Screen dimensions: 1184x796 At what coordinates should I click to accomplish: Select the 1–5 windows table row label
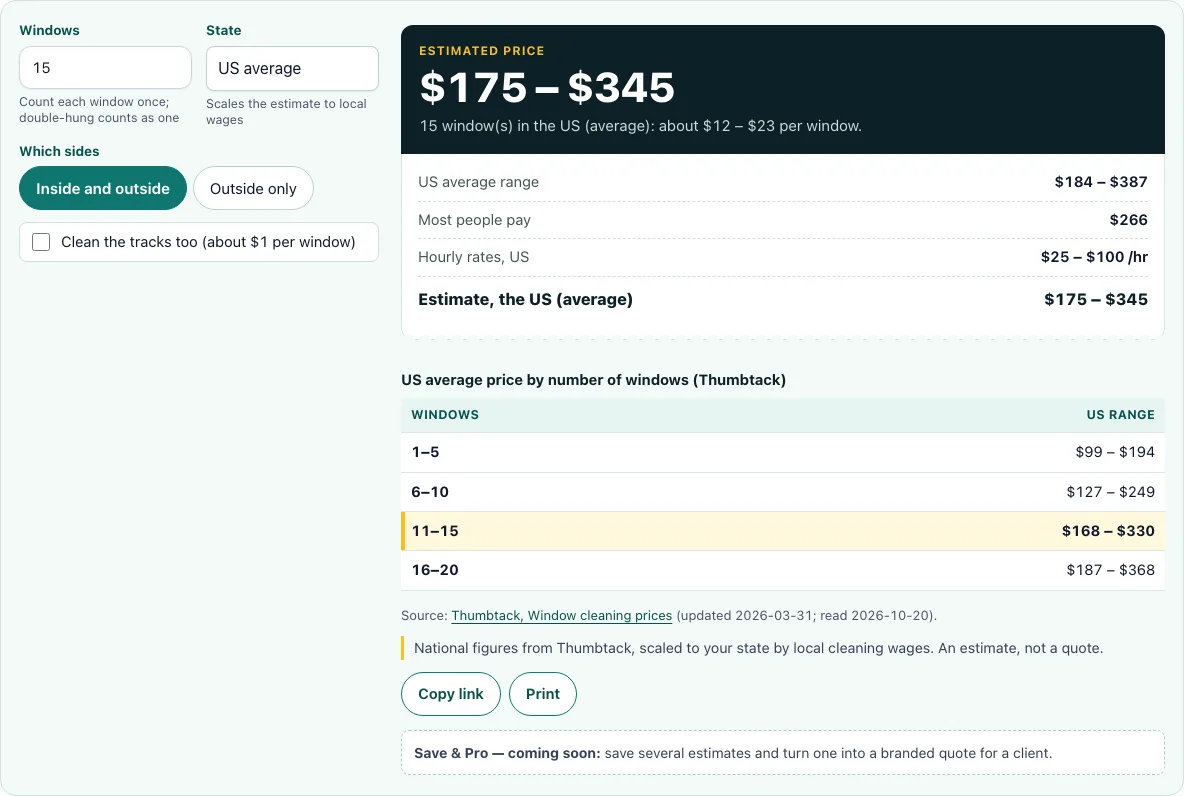click(x=425, y=452)
